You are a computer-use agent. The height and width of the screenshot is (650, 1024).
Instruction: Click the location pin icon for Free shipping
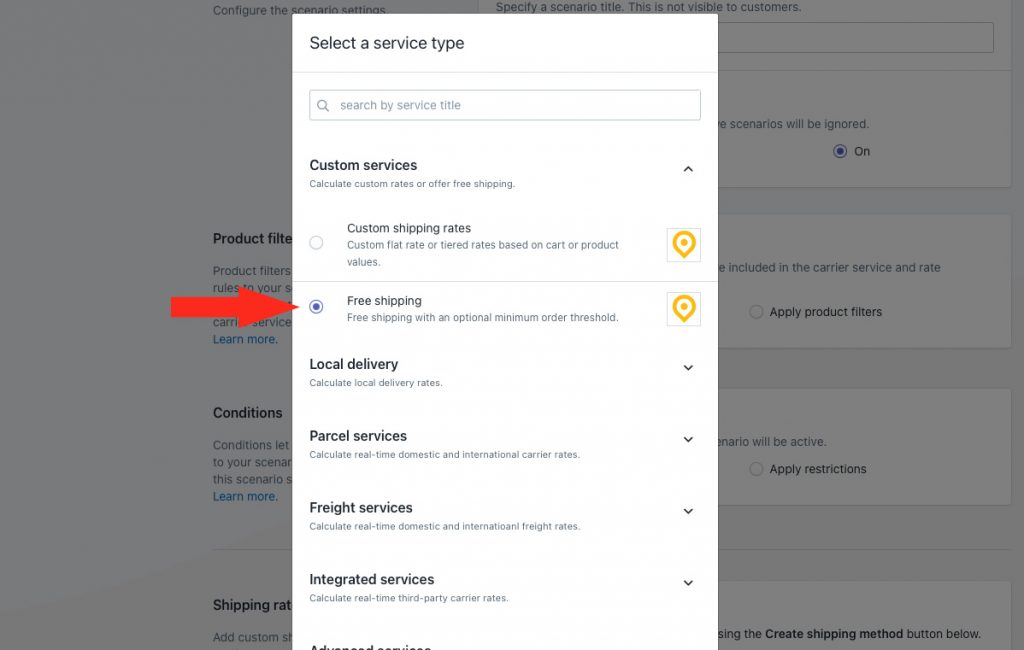683,309
